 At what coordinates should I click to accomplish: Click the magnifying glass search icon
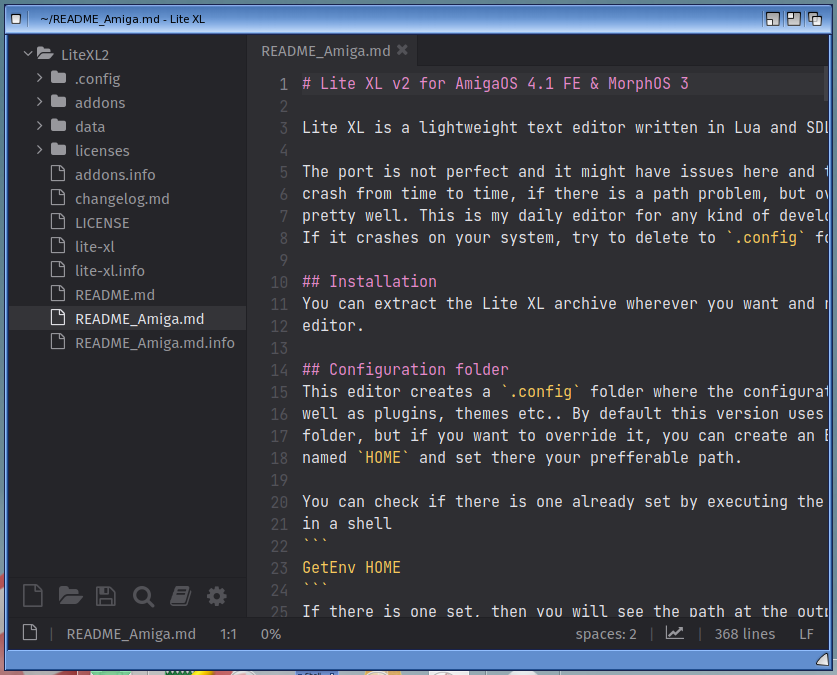point(143,597)
